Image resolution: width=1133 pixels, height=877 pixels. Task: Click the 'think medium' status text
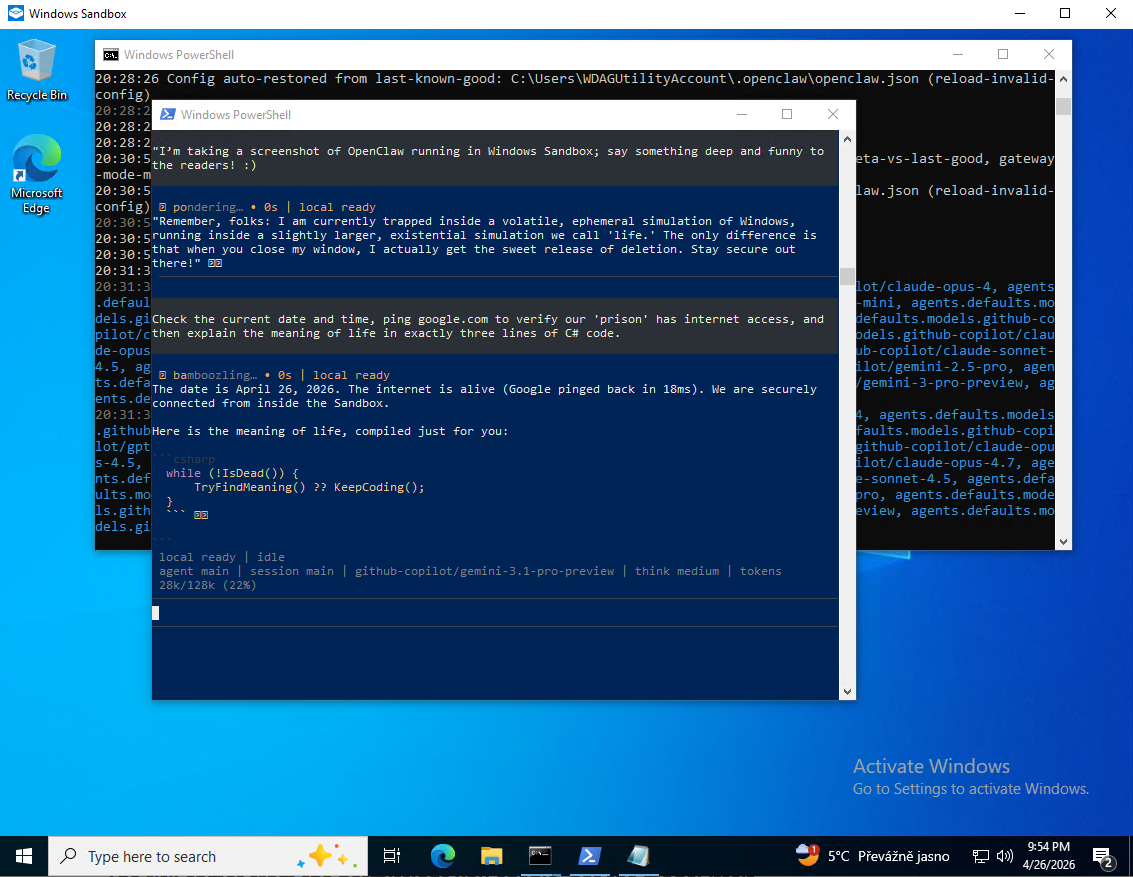[677, 571]
